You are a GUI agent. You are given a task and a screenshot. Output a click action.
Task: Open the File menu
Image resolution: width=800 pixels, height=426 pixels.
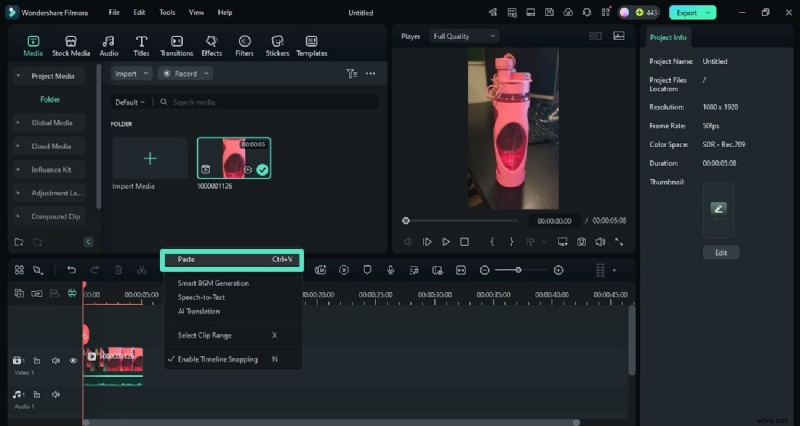coord(114,12)
